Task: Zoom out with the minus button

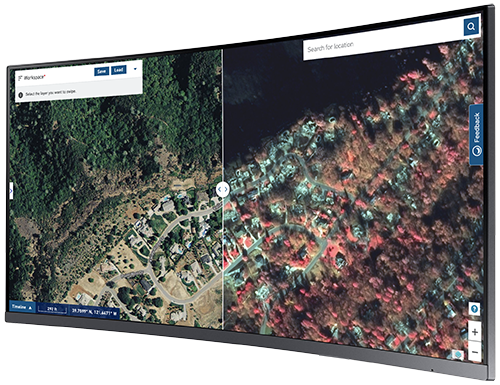Action: pyautogui.click(x=475, y=352)
